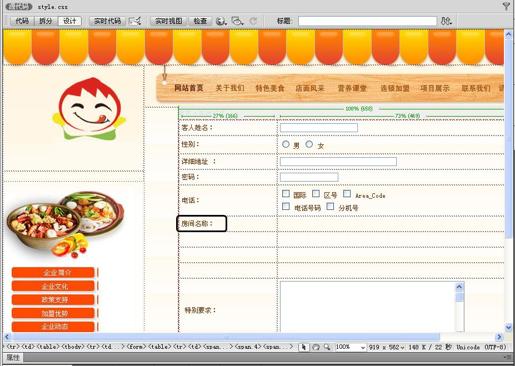
Task: Click the live code inspect options icon
Action: click(x=135, y=21)
